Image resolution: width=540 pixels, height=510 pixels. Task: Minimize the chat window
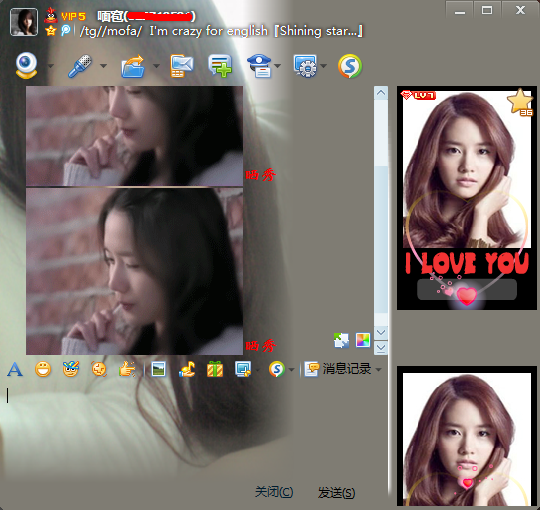pos(460,10)
